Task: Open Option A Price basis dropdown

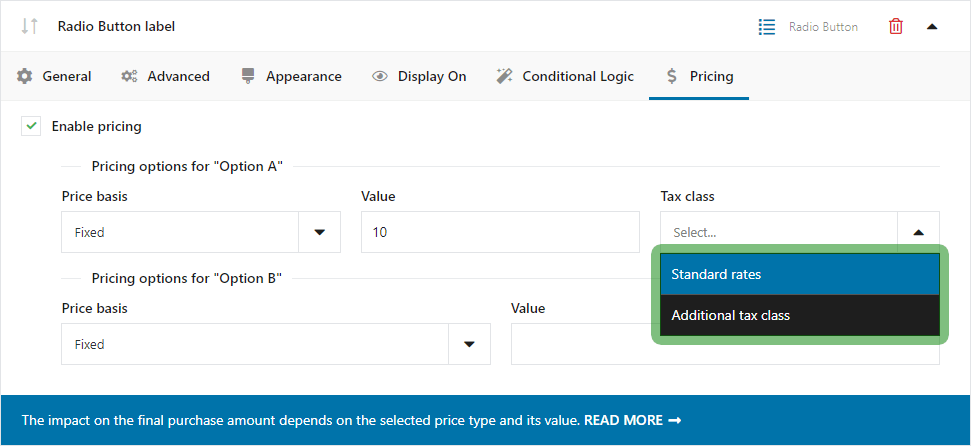Action: click(201, 232)
